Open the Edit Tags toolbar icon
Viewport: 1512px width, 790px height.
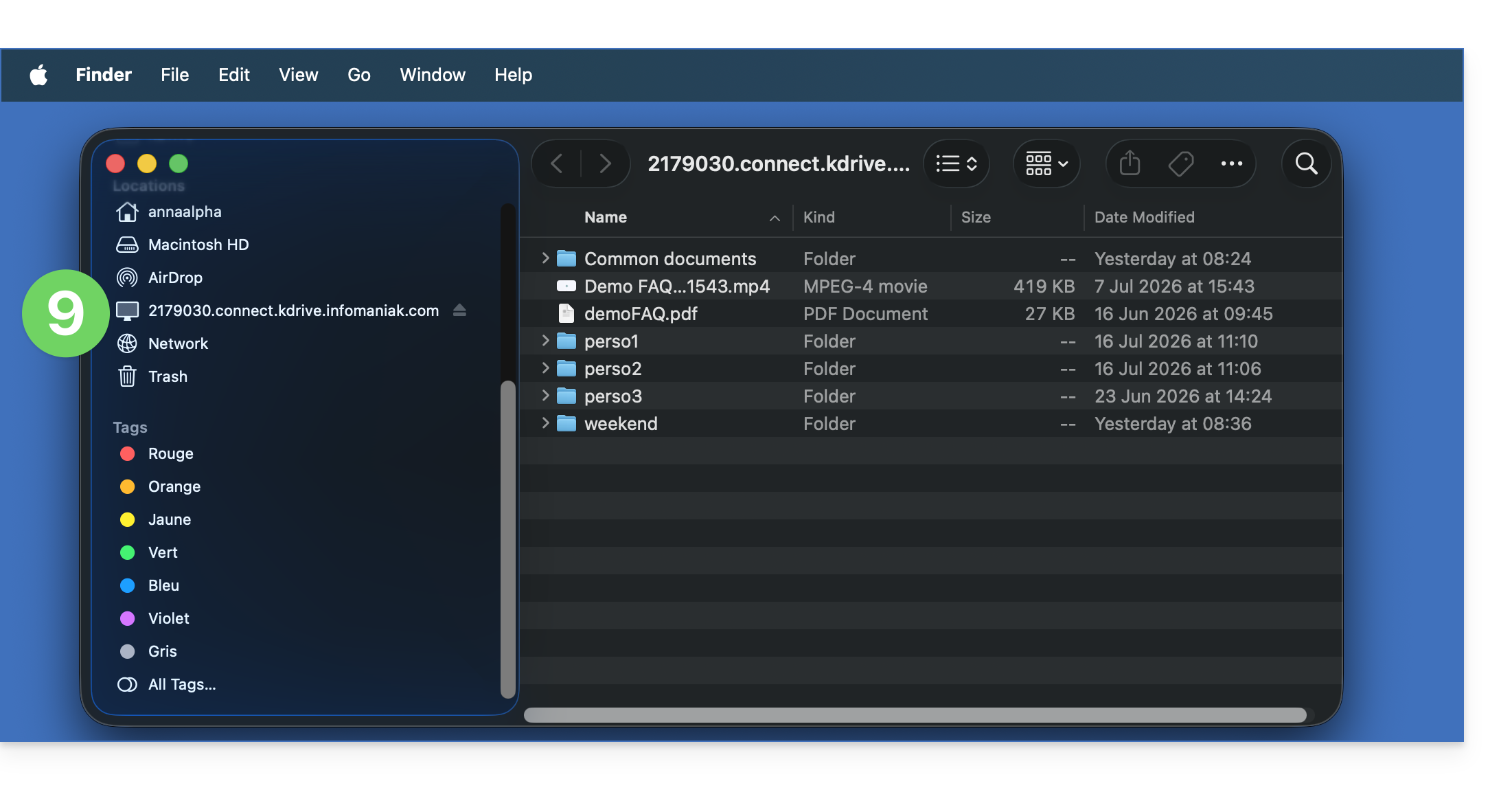[1181, 163]
